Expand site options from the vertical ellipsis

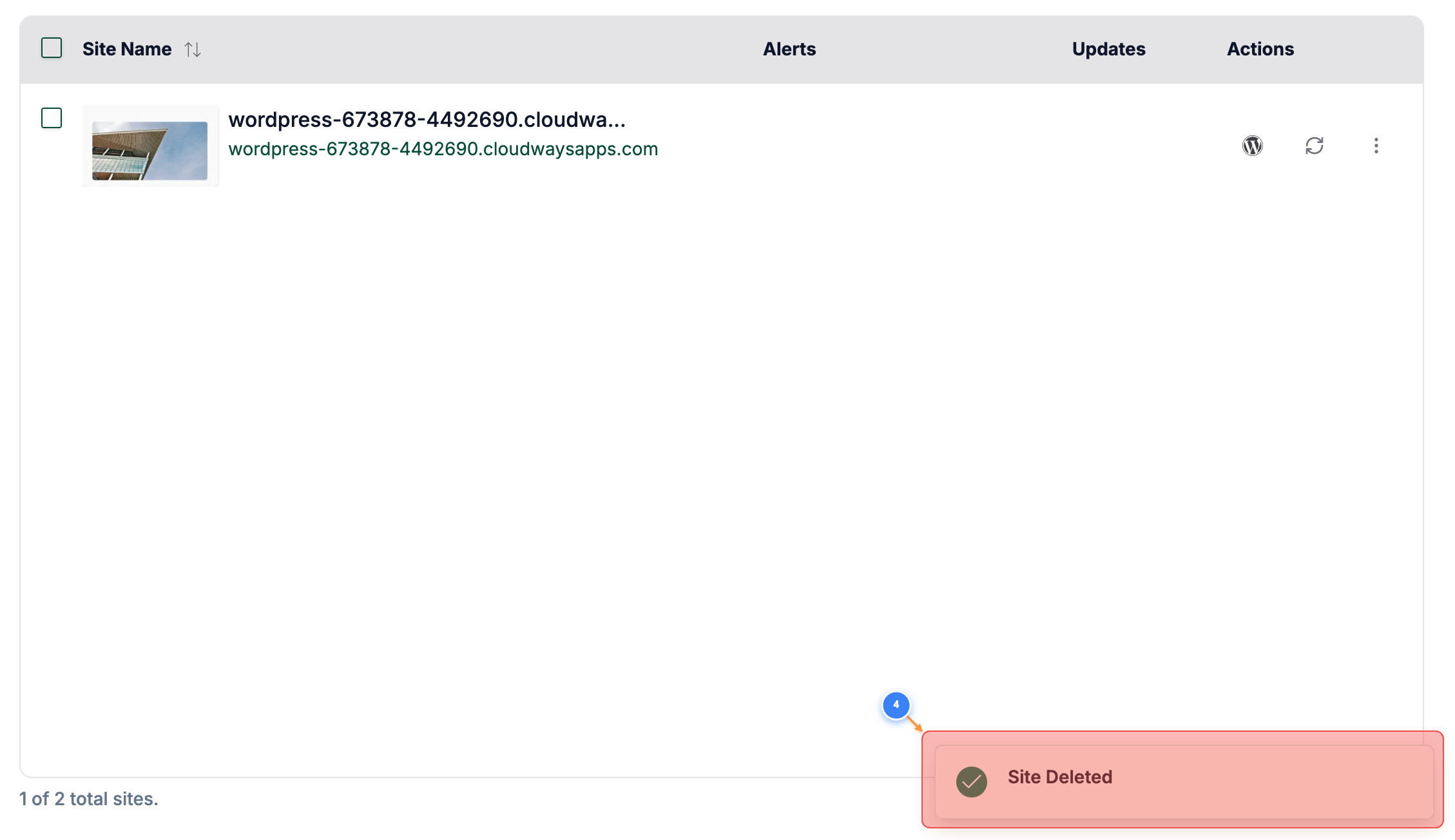pos(1376,146)
